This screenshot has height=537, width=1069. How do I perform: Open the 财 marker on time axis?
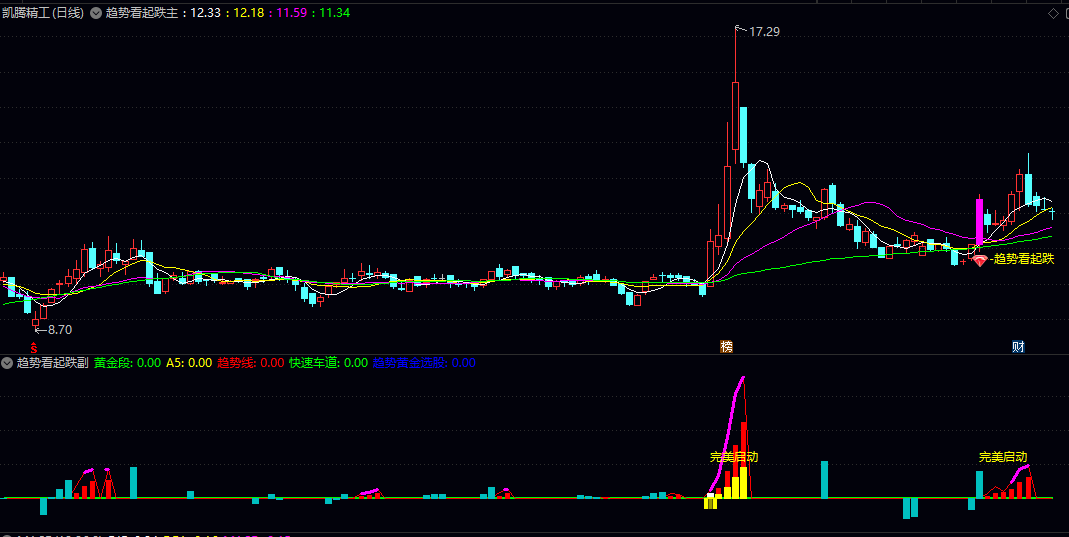1018,347
